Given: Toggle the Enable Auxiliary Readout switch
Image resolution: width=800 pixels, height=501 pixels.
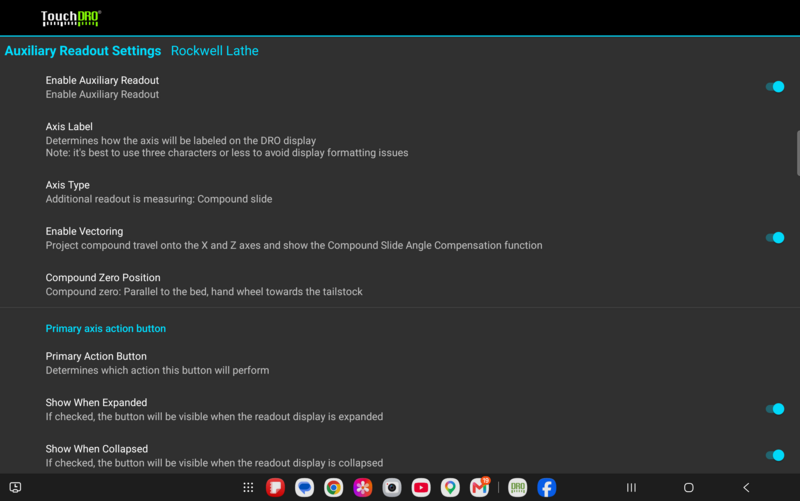Looking at the screenshot, I should click(x=774, y=87).
